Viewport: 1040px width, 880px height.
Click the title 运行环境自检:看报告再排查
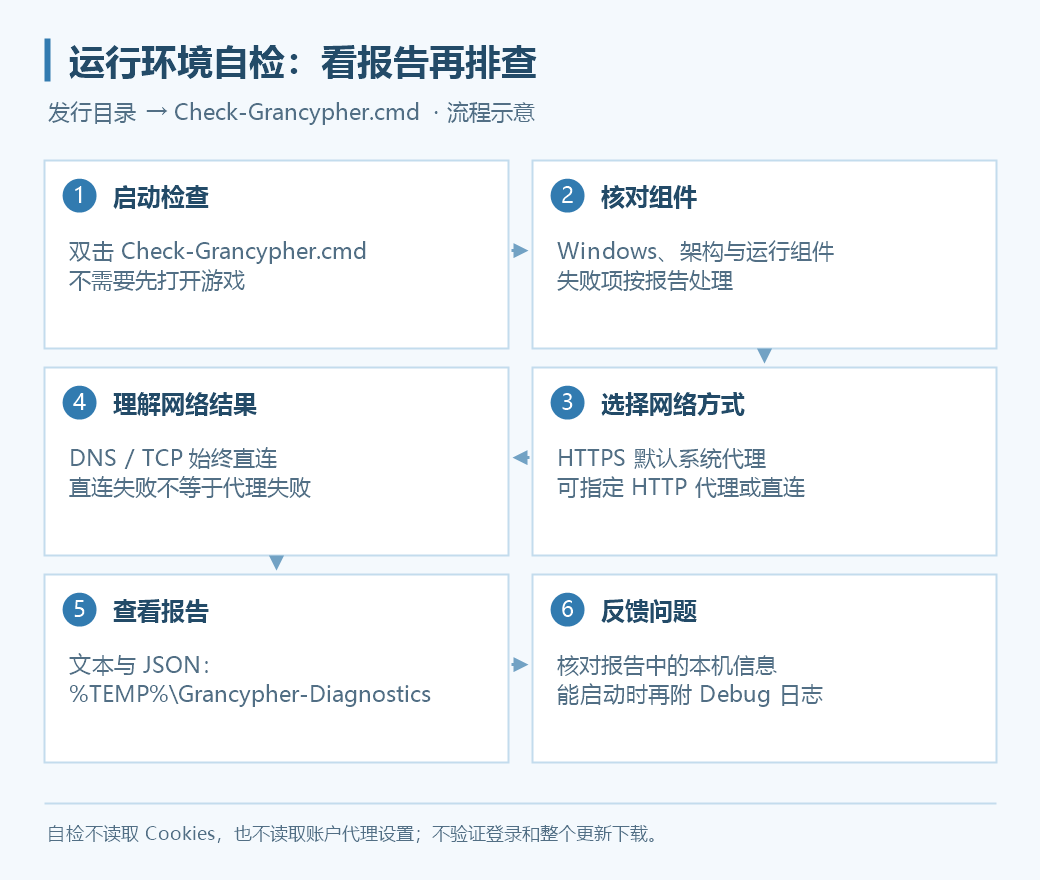click(302, 62)
